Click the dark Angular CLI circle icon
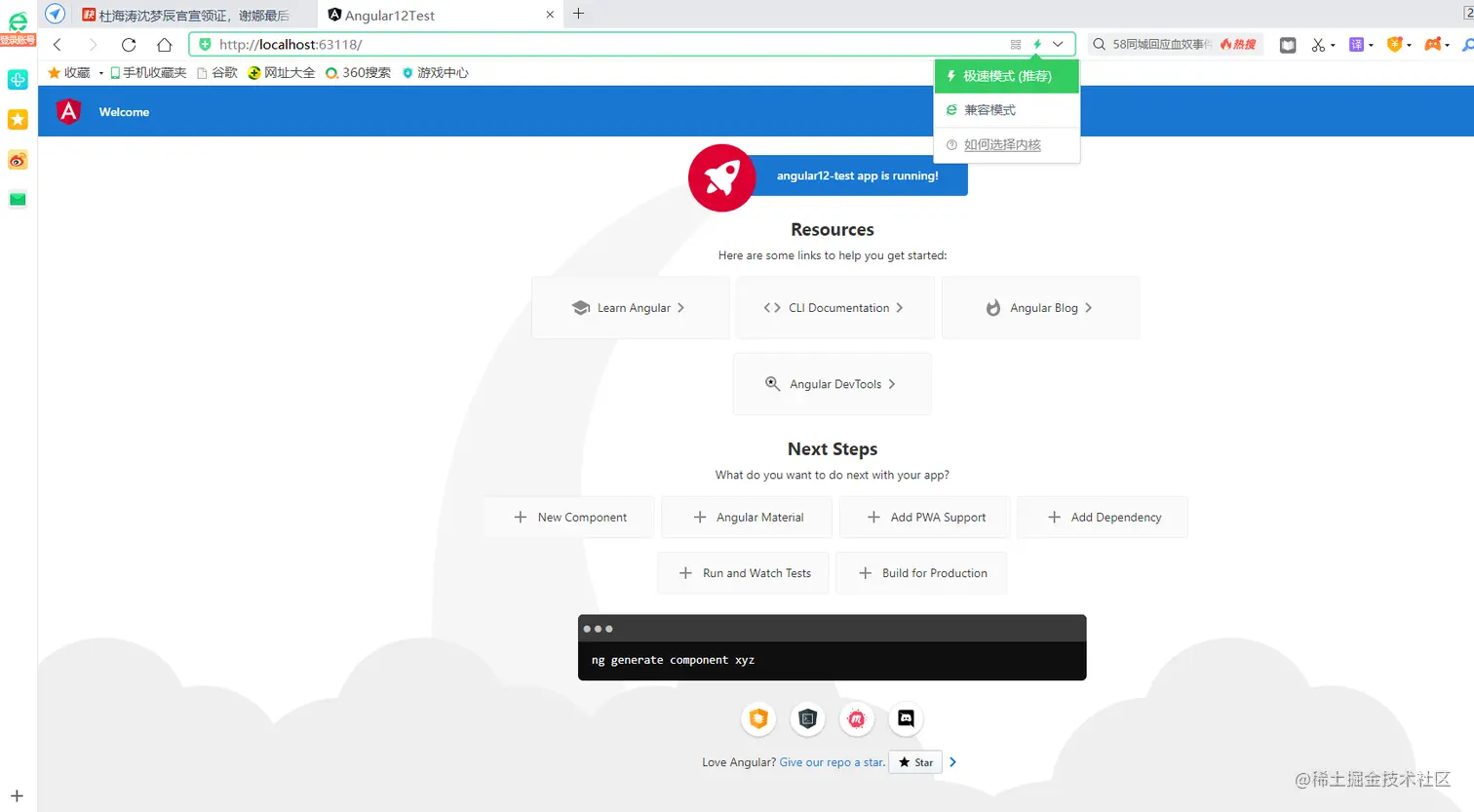The width and height of the screenshot is (1474, 812). 807,719
